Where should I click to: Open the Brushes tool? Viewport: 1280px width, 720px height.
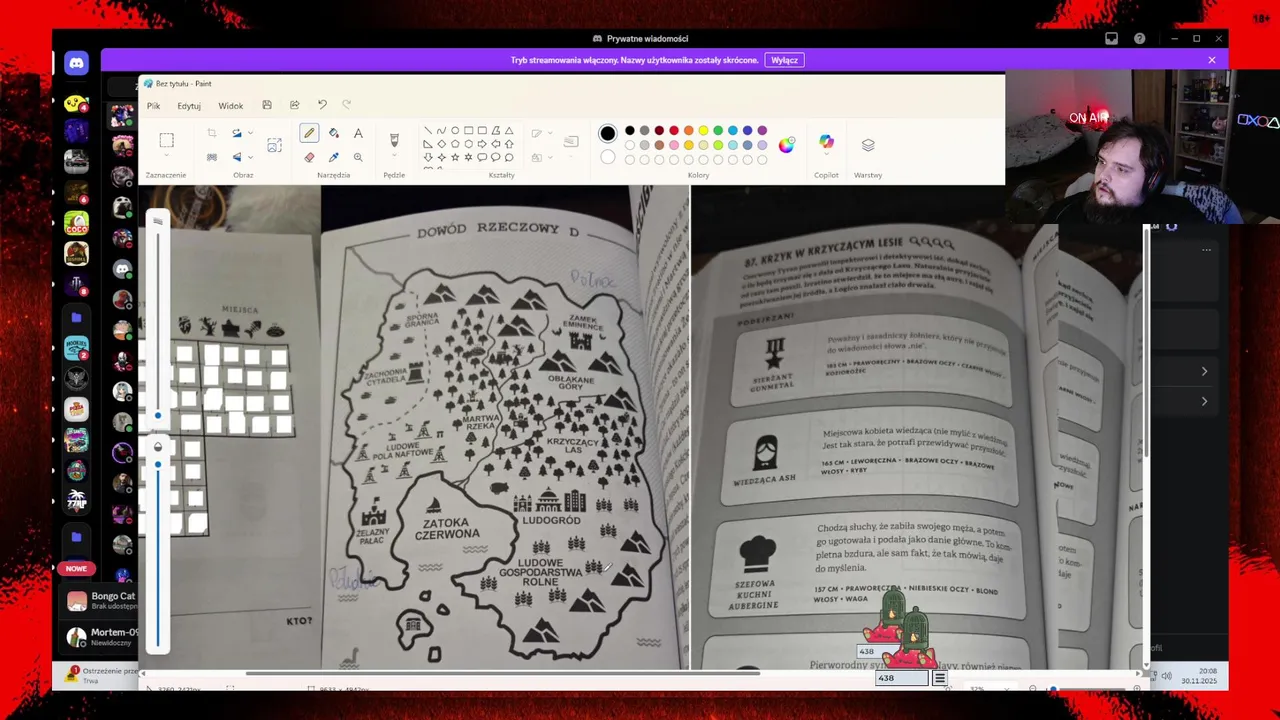pos(394,140)
